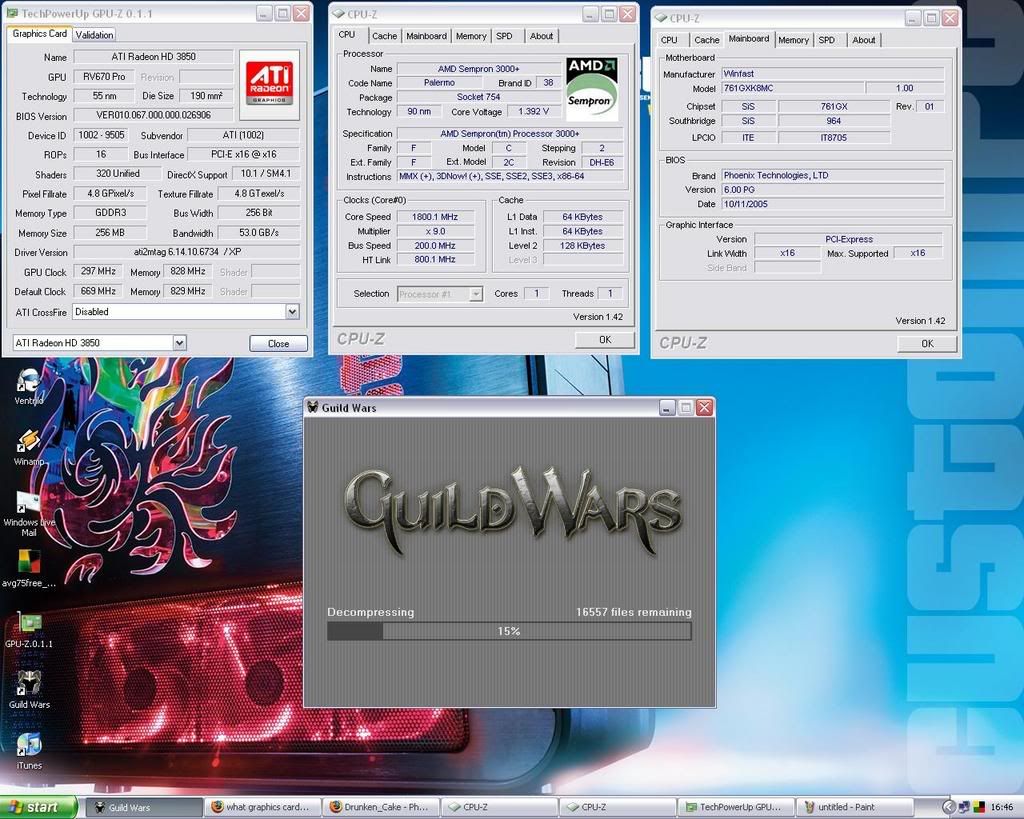Click the '16557 files remaining' text
1024x819 pixels.
[633, 612]
